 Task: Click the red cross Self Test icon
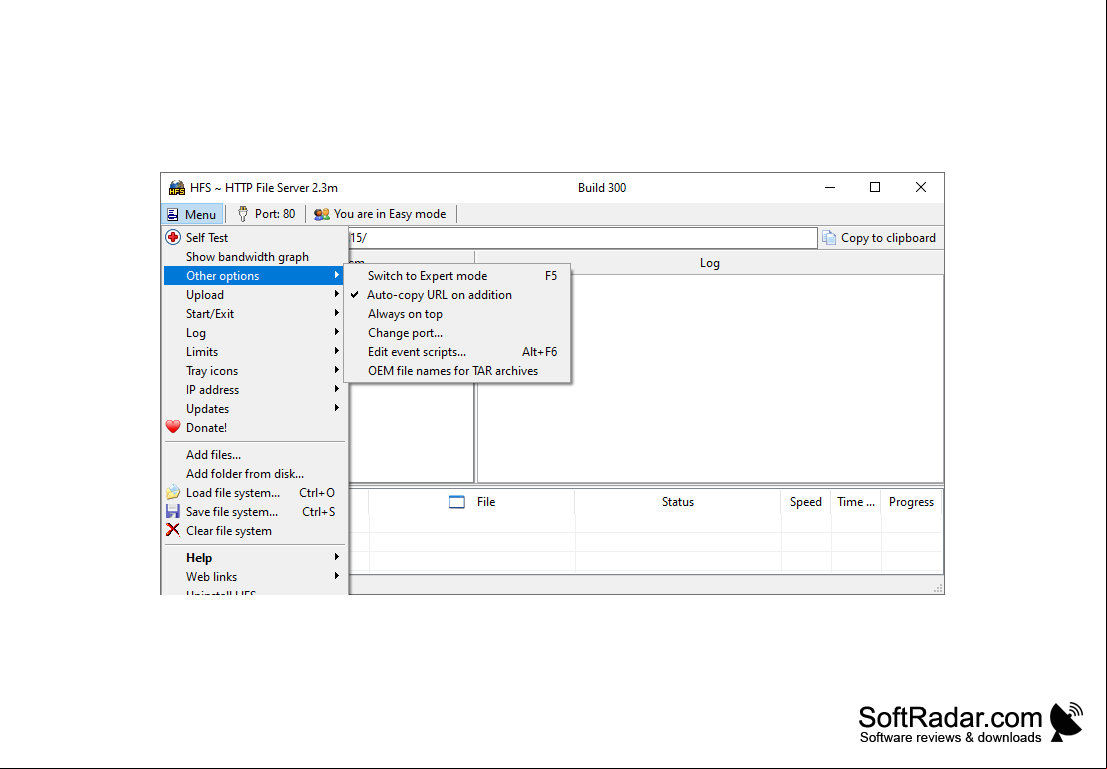173,237
